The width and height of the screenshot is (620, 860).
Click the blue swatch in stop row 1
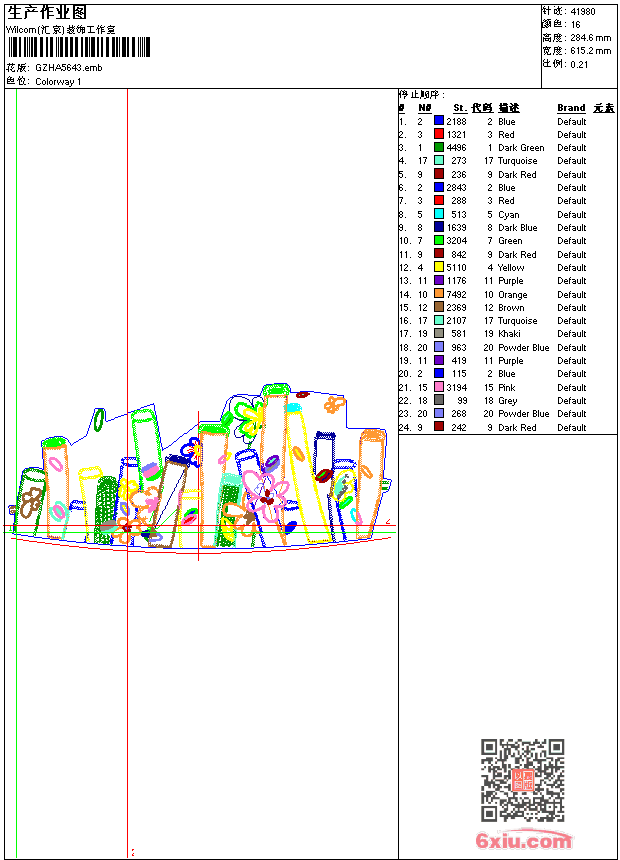[439, 121]
